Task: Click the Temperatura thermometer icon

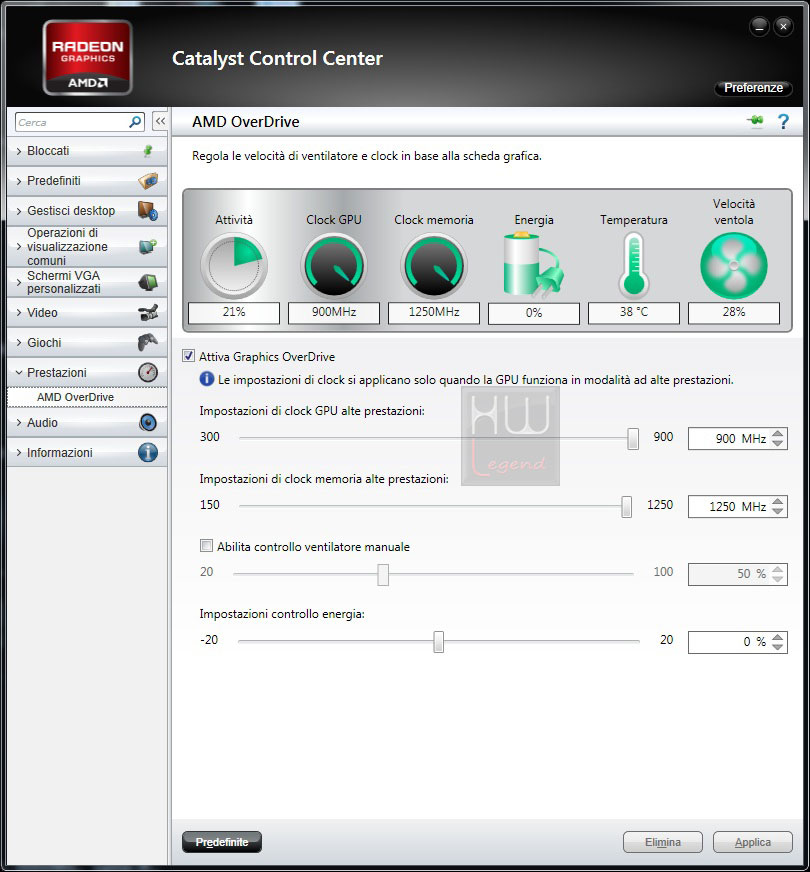Action: pos(634,265)
